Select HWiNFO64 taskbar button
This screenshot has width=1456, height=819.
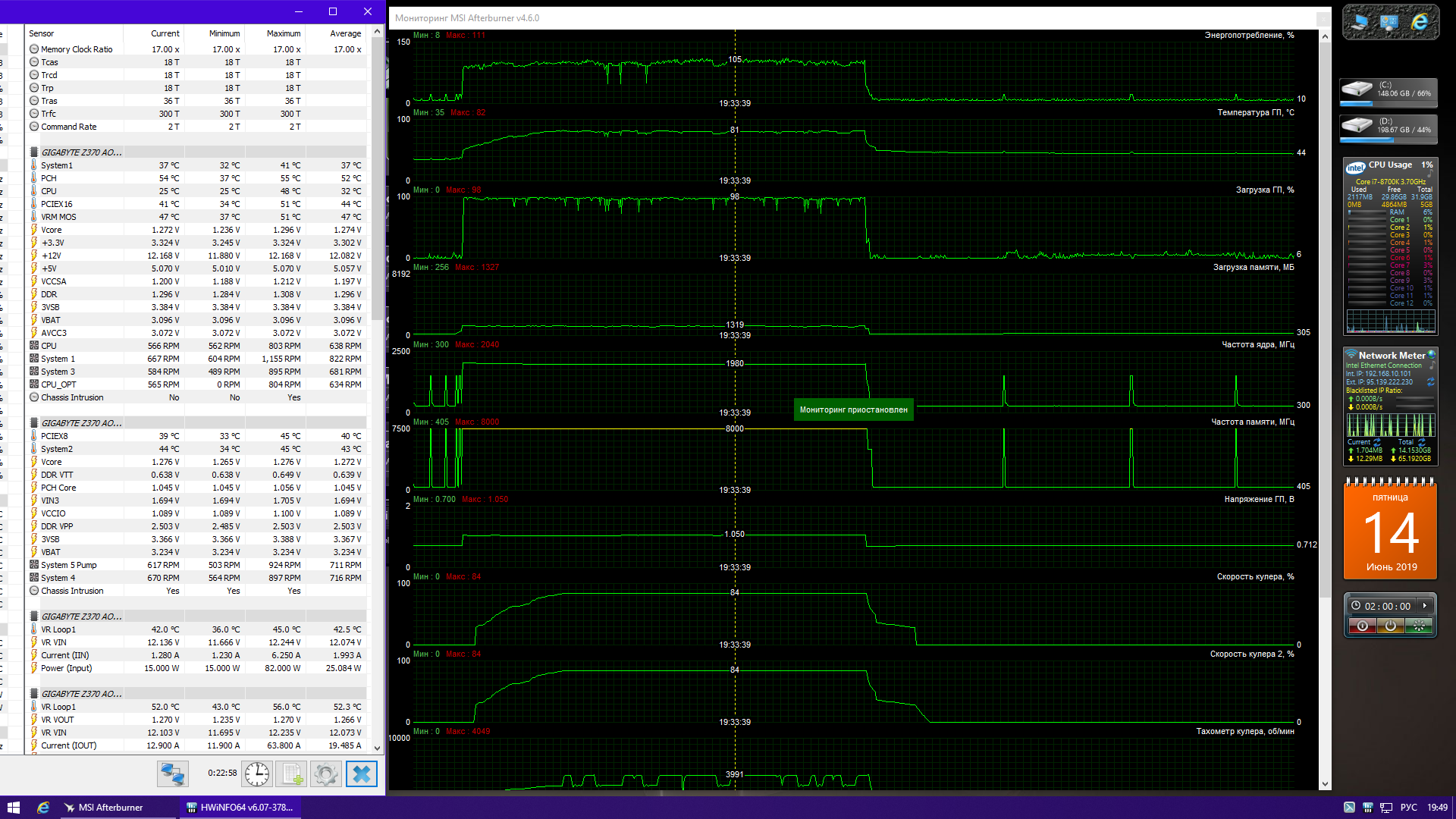[x=241, y=808]
